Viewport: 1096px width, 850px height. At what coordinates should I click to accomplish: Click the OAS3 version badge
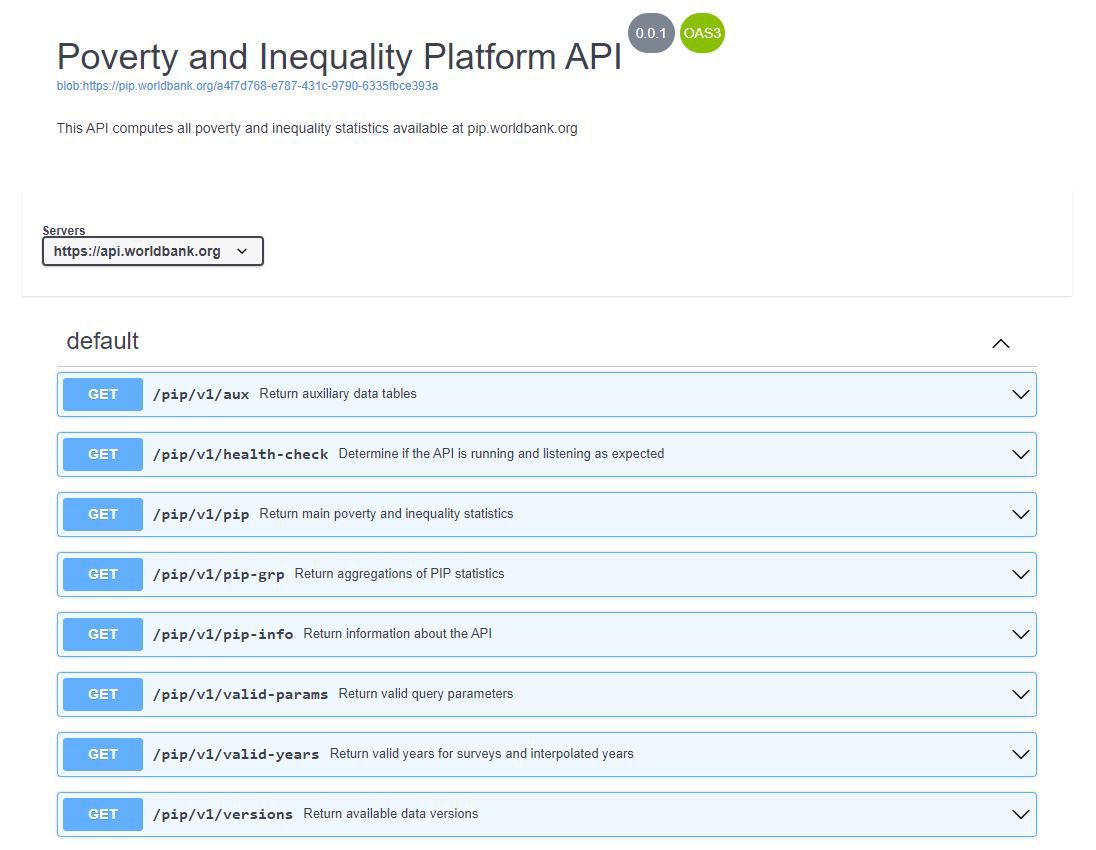click(702, 33)
